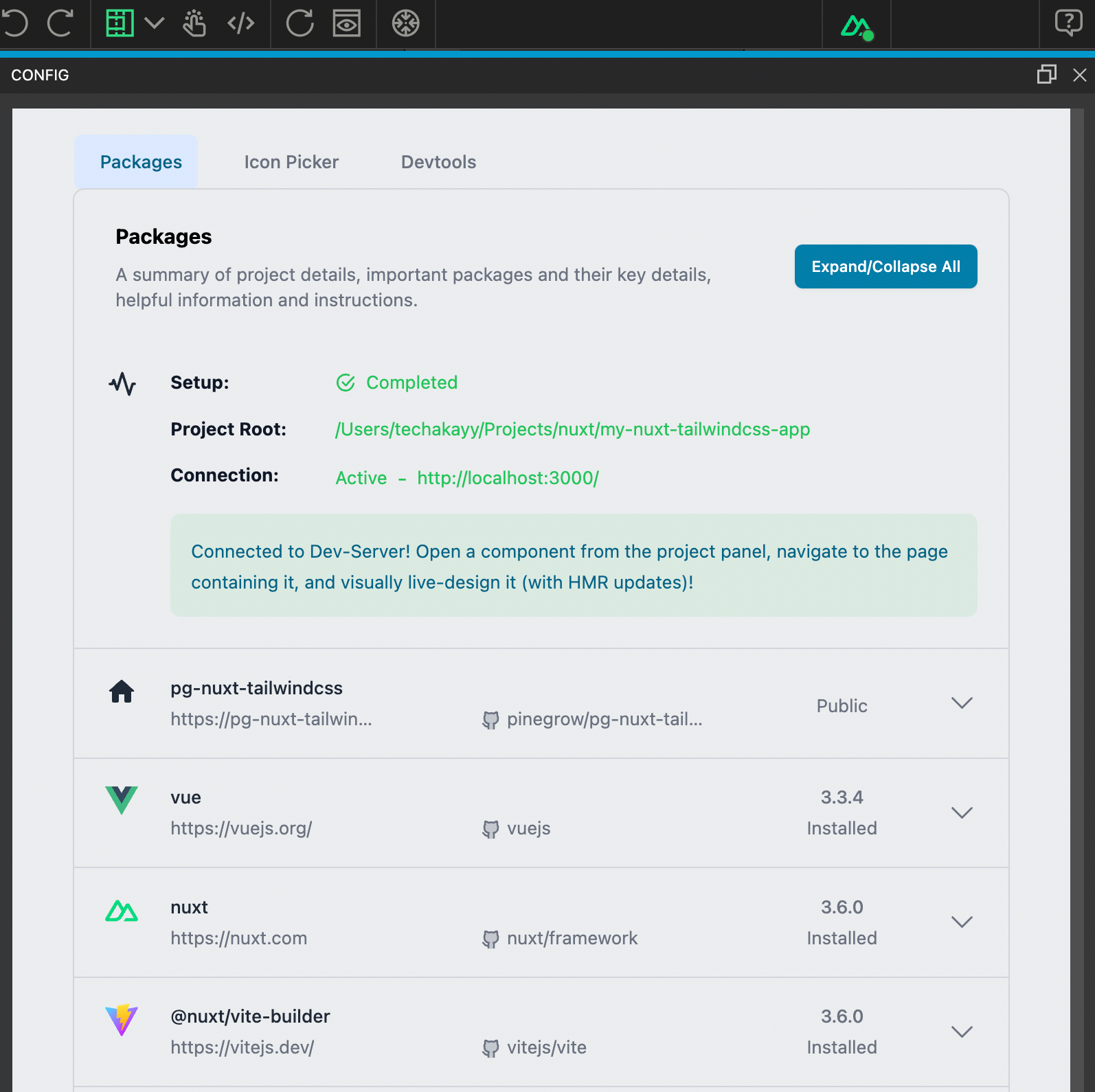Switch to the Devtools tab
The width and height of the screenshot is (1095, 1092).
tap(438, 162)
